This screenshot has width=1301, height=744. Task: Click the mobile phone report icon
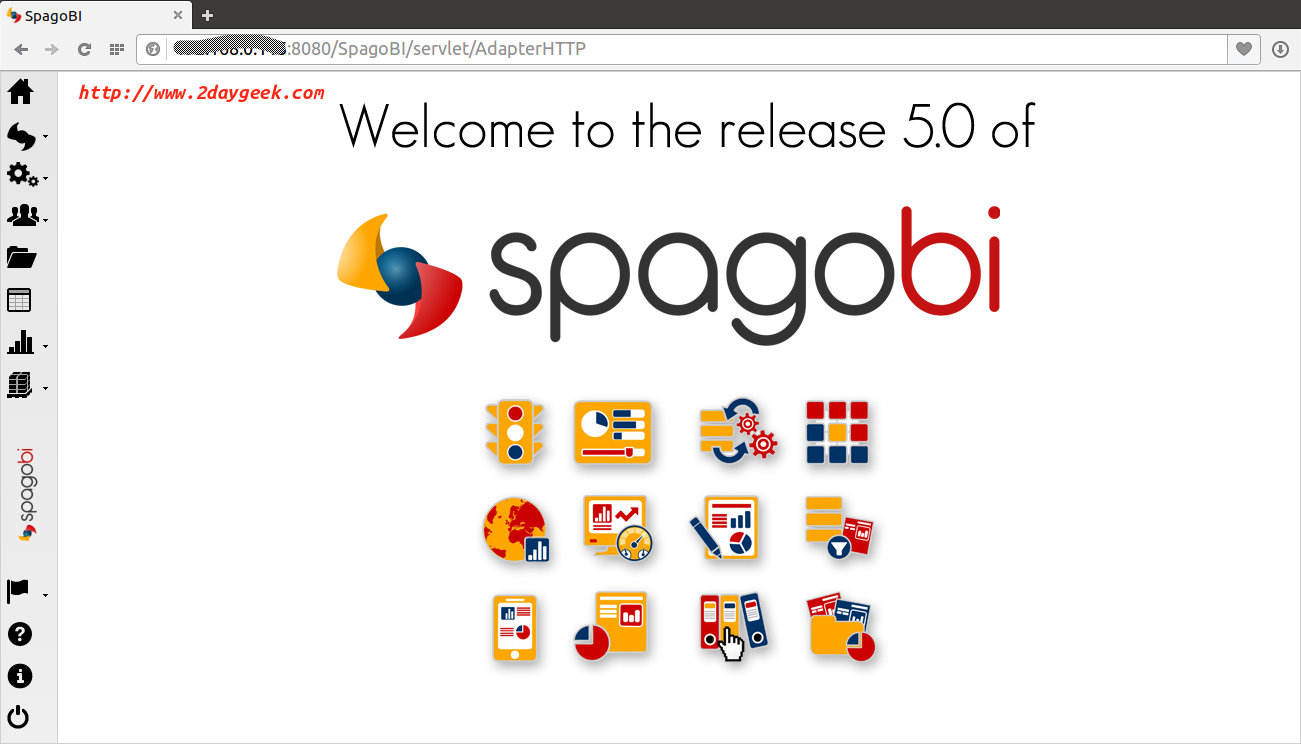515,628
